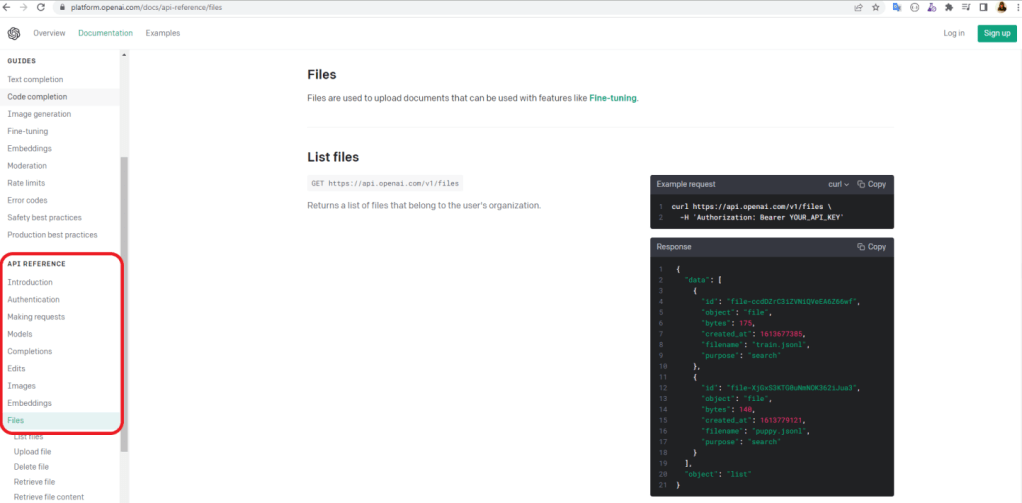The width and height of the screenshot is (1022, 503).
Task: Open the Examples tab
Action: point(162,33)
